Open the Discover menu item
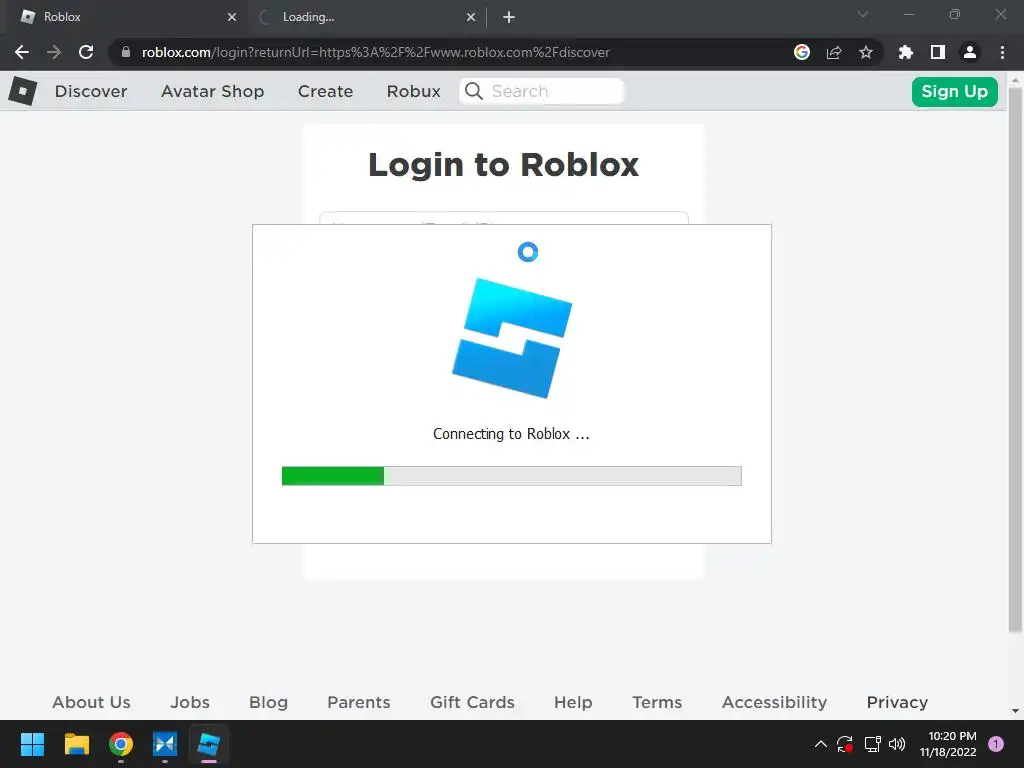Screen dimensions: 1024x768 click(91, 91)
